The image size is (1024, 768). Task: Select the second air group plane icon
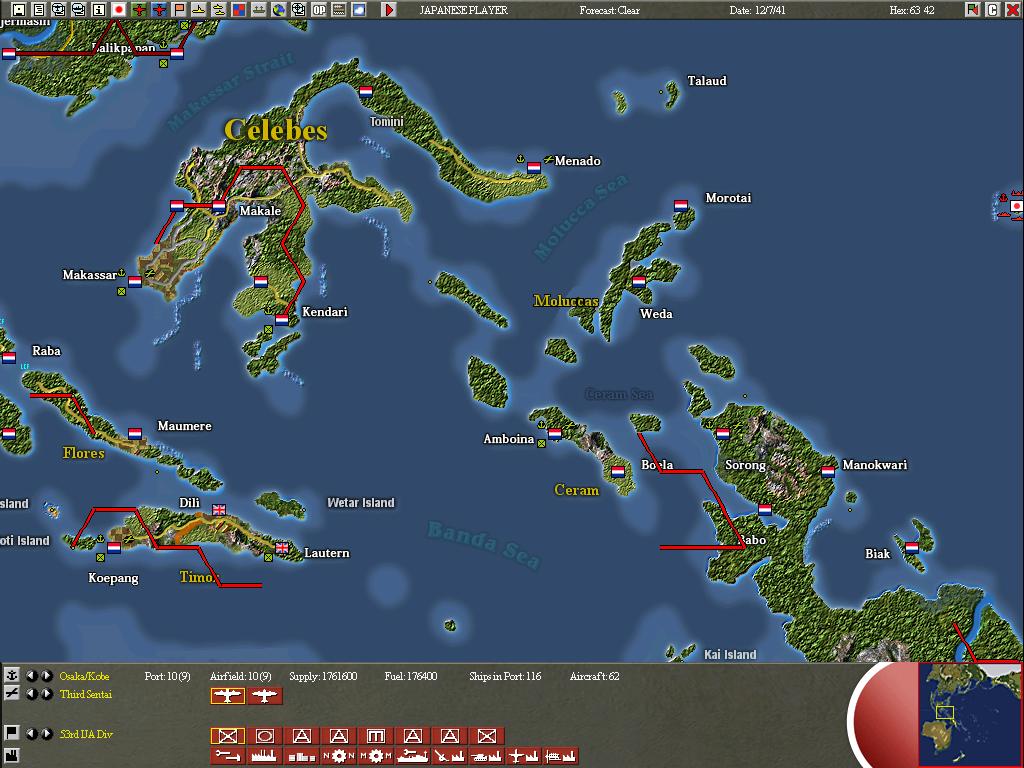coord(264,696)
